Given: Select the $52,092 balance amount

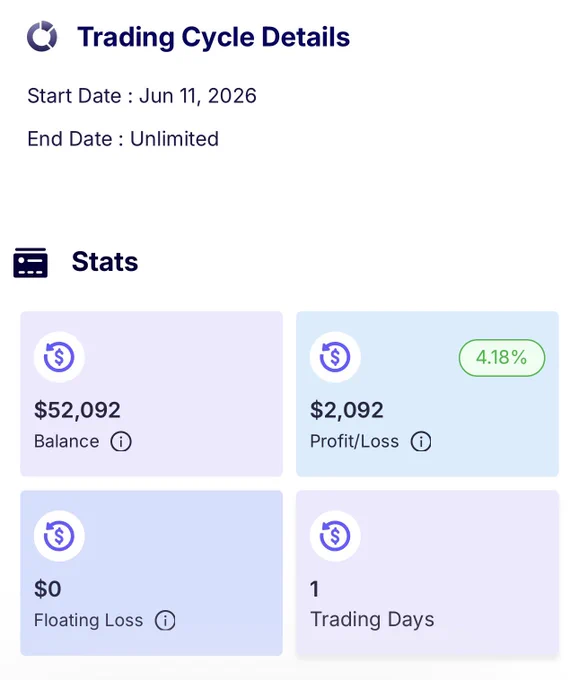Looking at the screenshot, I should 77,410.
